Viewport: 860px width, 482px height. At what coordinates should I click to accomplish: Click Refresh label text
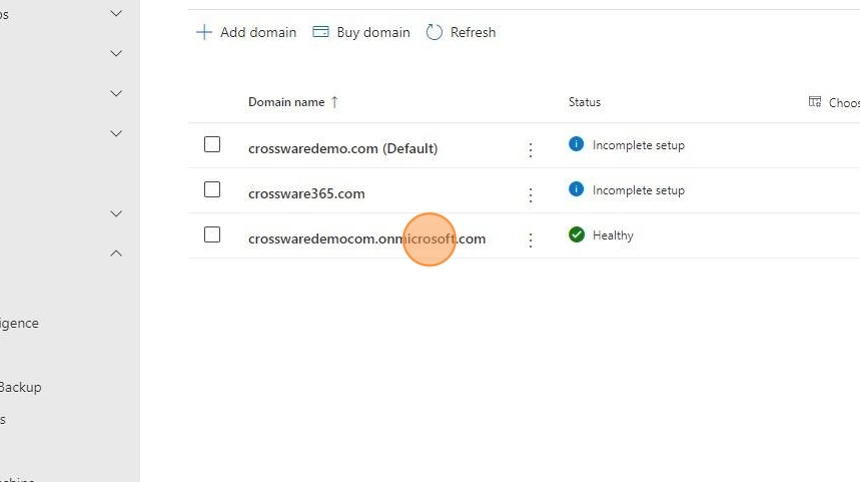point(473,32)
